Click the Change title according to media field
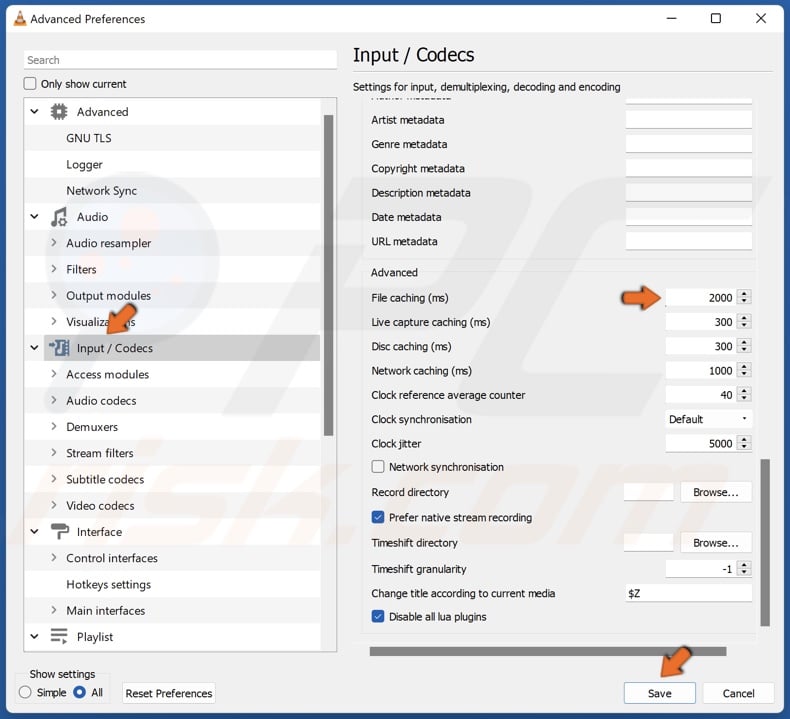Viewport: 790px width, 719px height. [x=689, y=593]
